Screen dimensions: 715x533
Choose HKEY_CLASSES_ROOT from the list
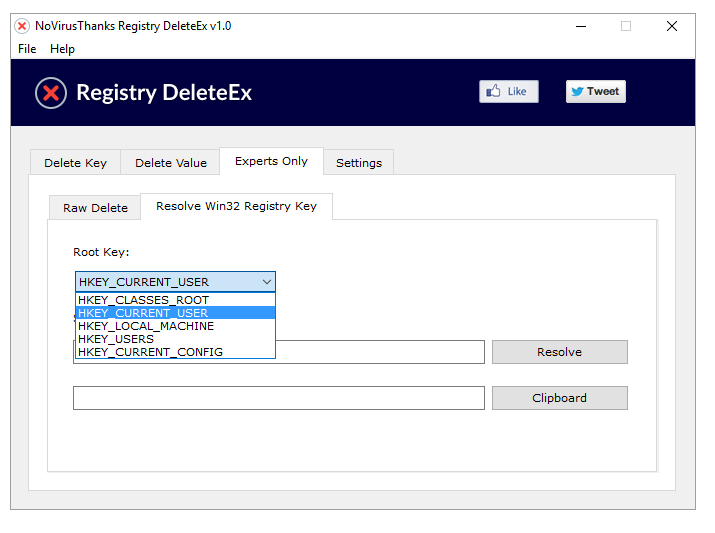[x=176, y=300]
